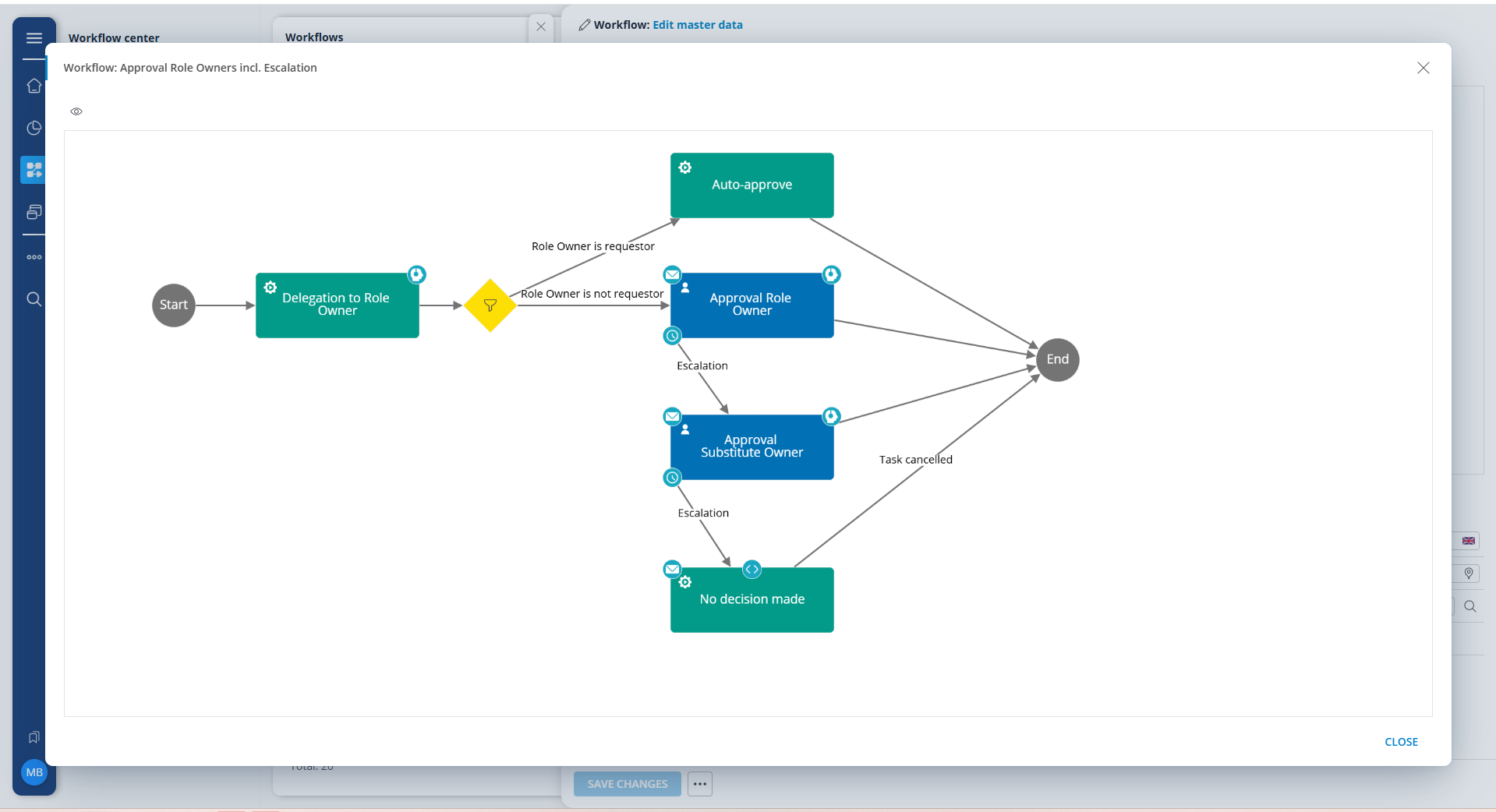Click the clock icon on Approval Substitute Owner
This screenshot has height=812, width=1496.
pos(672,478)
